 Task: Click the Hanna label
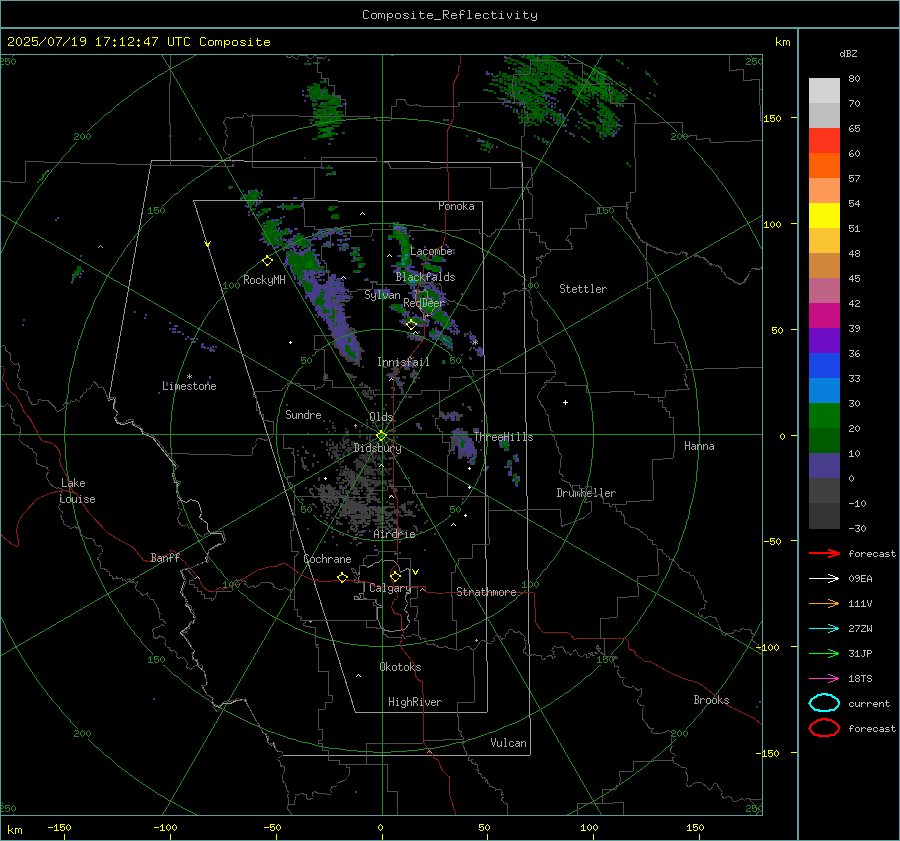[x=699, y=446]
